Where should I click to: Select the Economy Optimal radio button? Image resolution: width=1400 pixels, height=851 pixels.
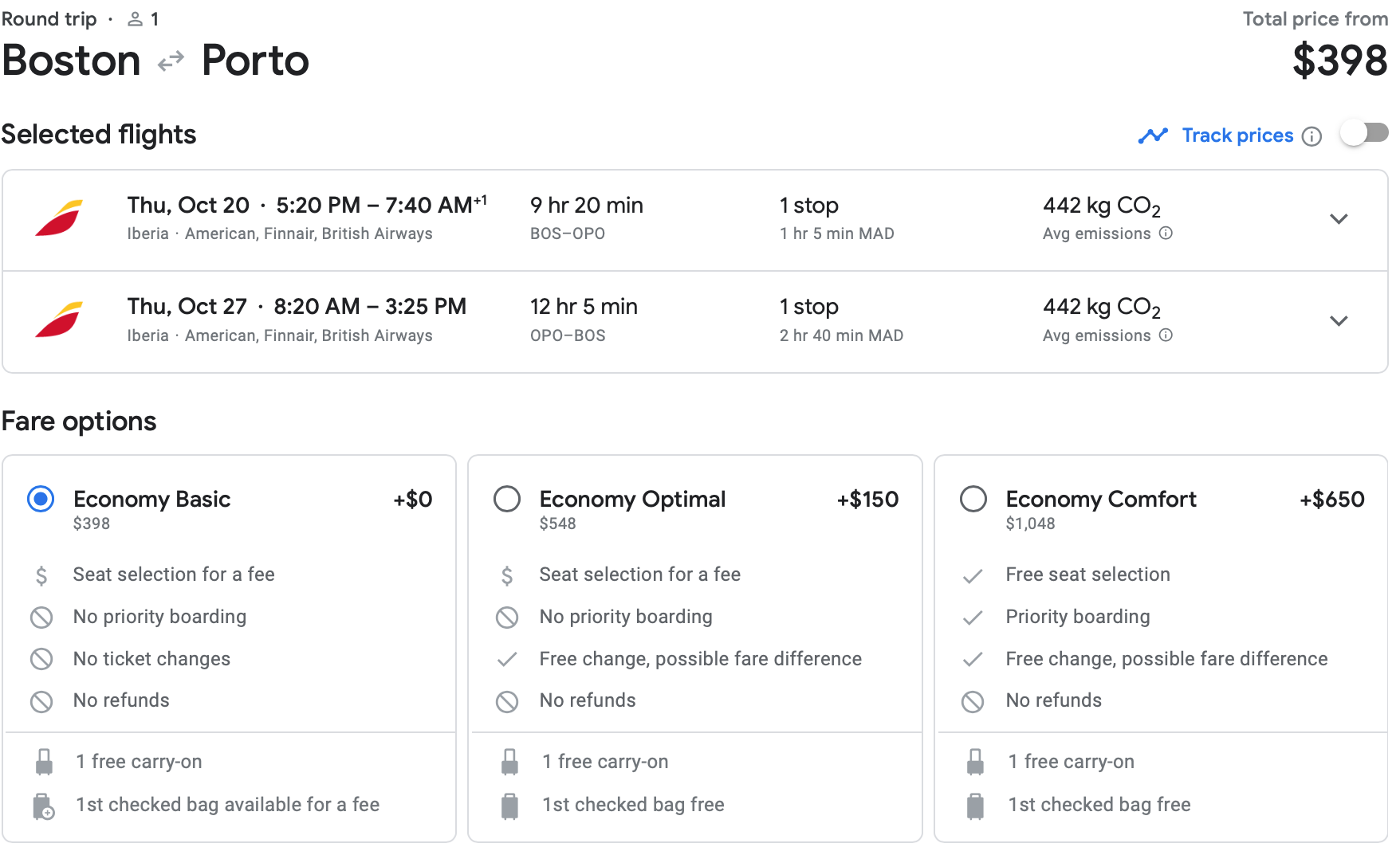click(x=507, y=500)
